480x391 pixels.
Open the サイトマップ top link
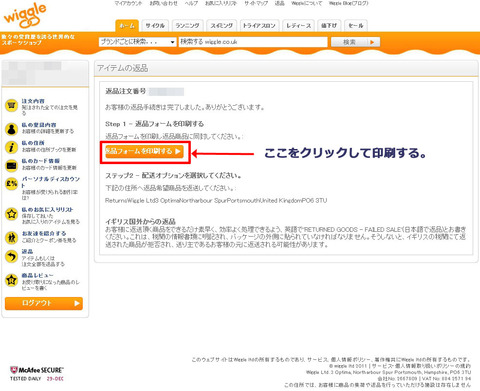click(256, 3)
